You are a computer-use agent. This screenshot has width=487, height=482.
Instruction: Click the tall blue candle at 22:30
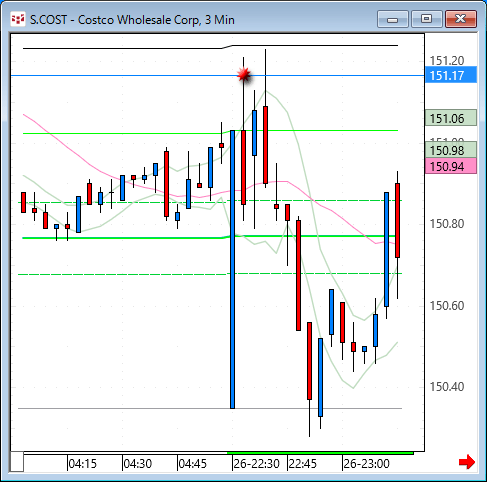click(232, 269)
